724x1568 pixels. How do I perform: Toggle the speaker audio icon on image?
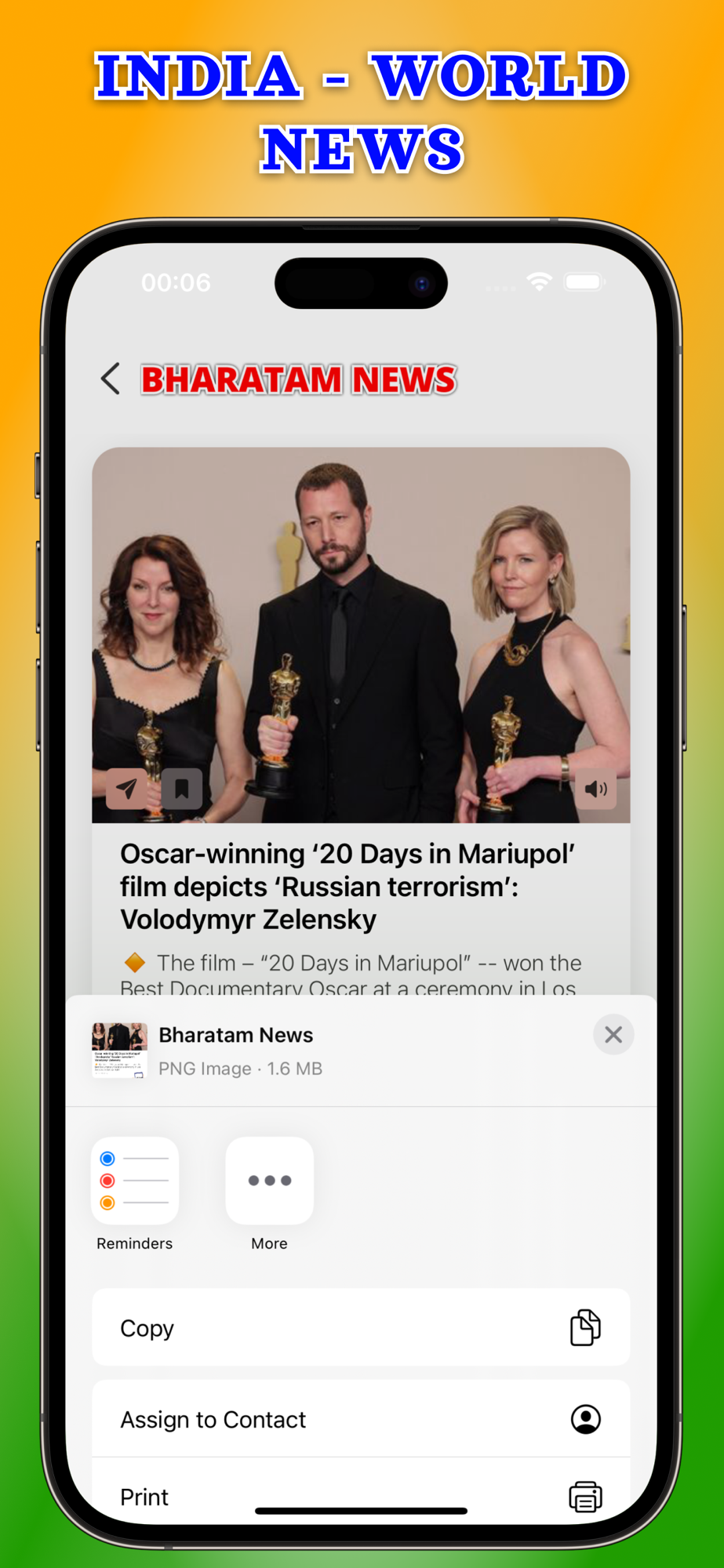pyautogui.click(x=596, y=789)
